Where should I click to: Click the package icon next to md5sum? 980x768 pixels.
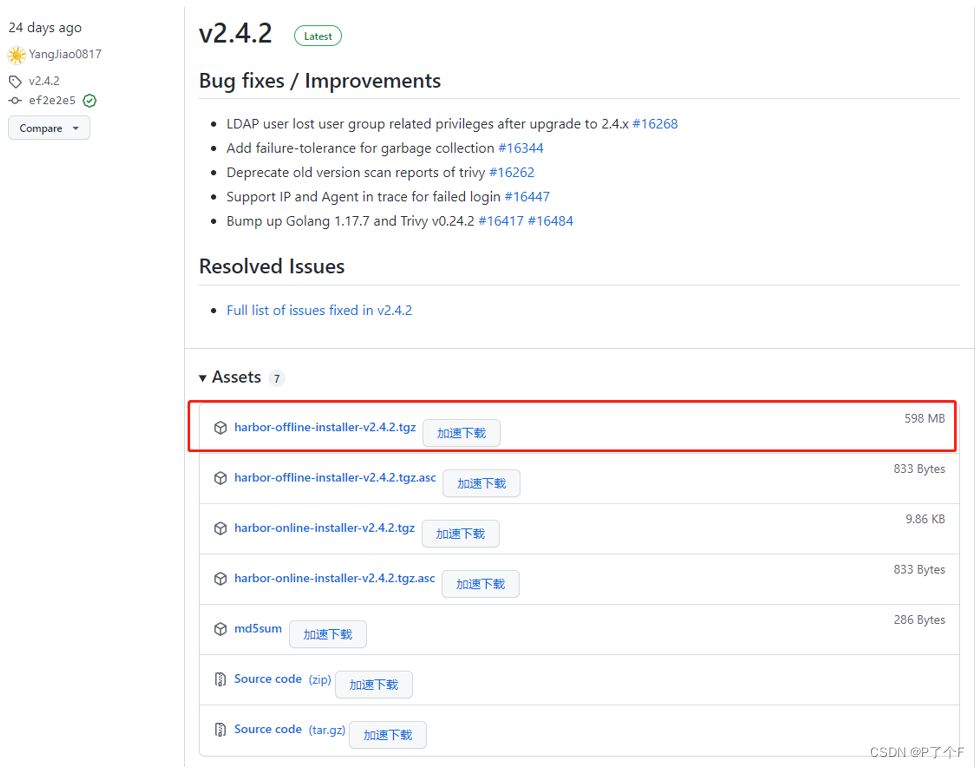pos(220,629)
